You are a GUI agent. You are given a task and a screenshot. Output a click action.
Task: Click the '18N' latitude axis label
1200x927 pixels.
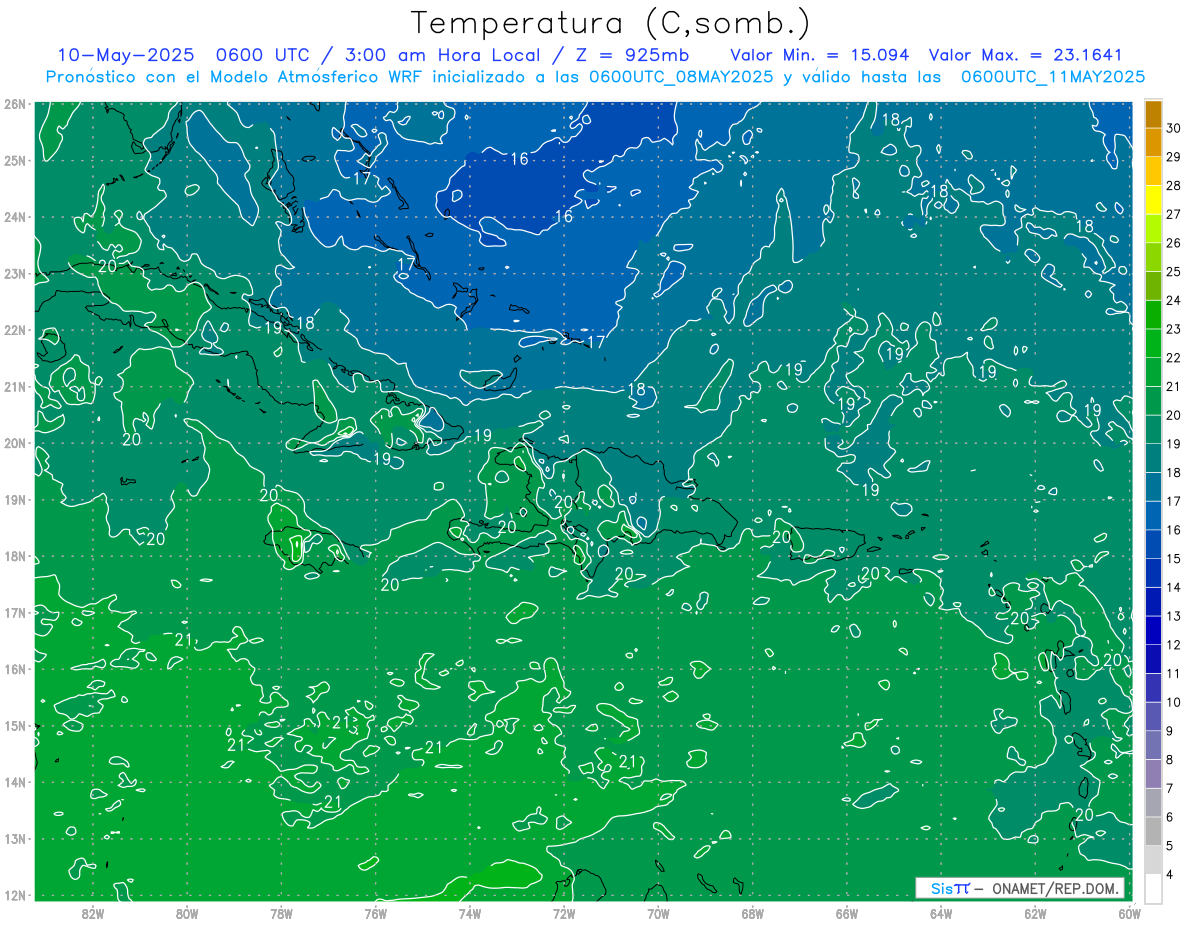pos(14,556)
